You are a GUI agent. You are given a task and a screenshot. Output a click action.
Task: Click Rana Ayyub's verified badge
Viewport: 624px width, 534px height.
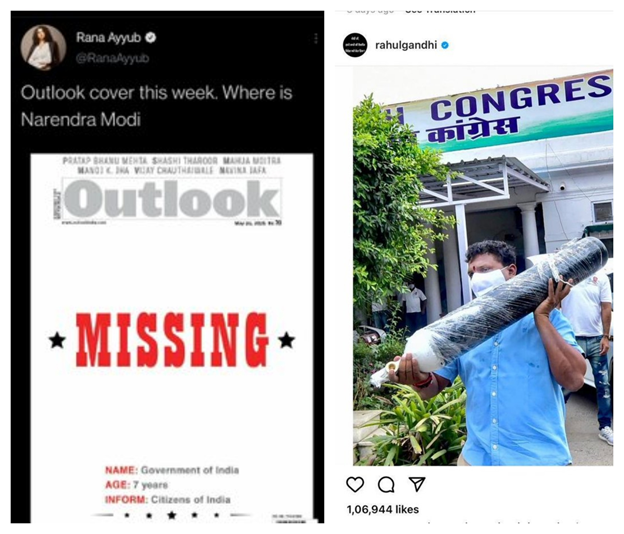[x=151, y=38]
